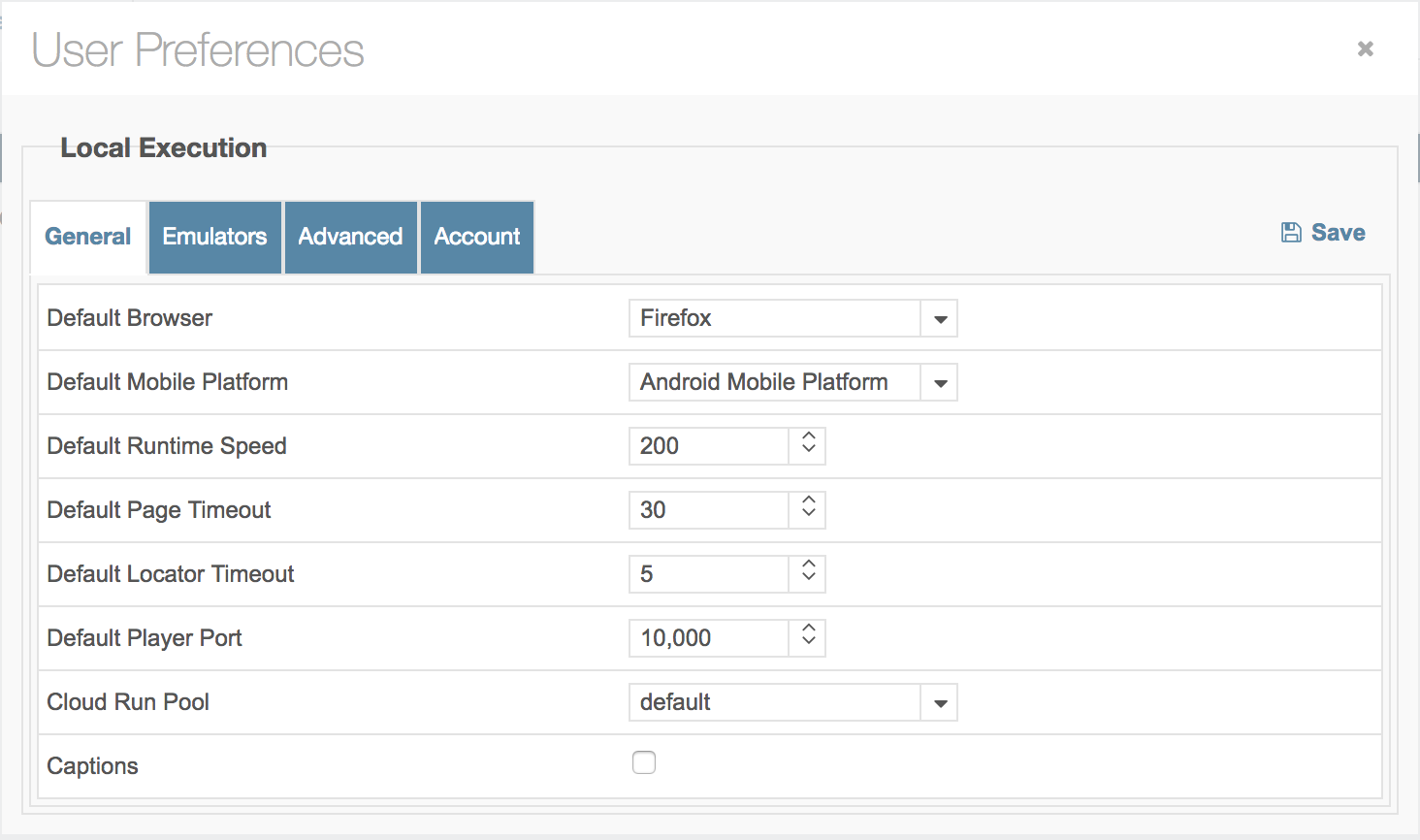Decrease Default Runtime Speed with down arrow
The height and width of the screenshot is (840, 1420).
pos(809,452)
